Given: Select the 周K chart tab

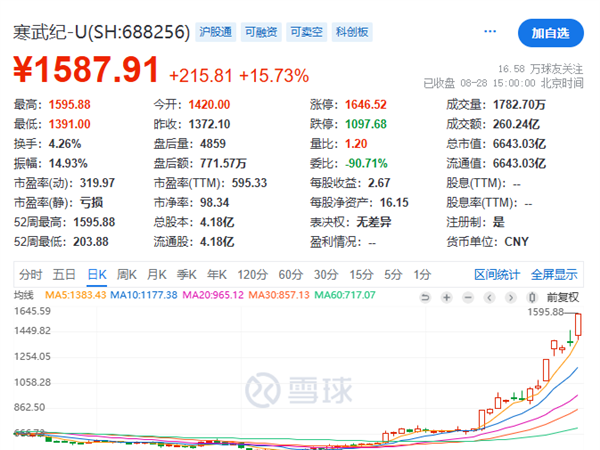Looking at the screenshot, I should click(x=127, y=274).
